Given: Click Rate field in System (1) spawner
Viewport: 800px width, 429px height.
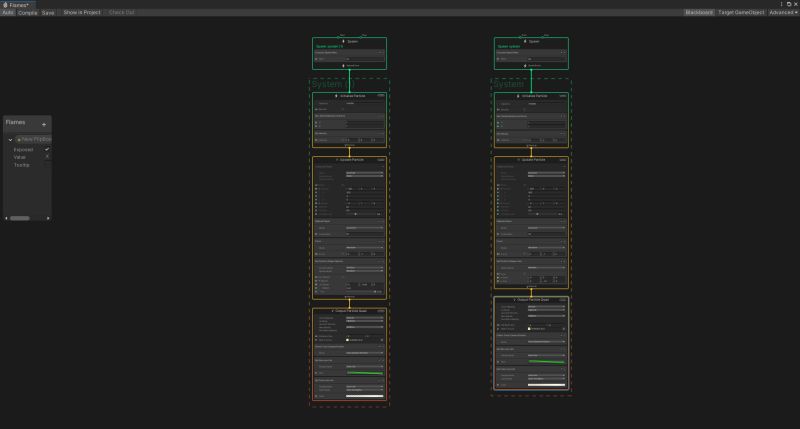Looking at the screenshot, I should (365, 59).
